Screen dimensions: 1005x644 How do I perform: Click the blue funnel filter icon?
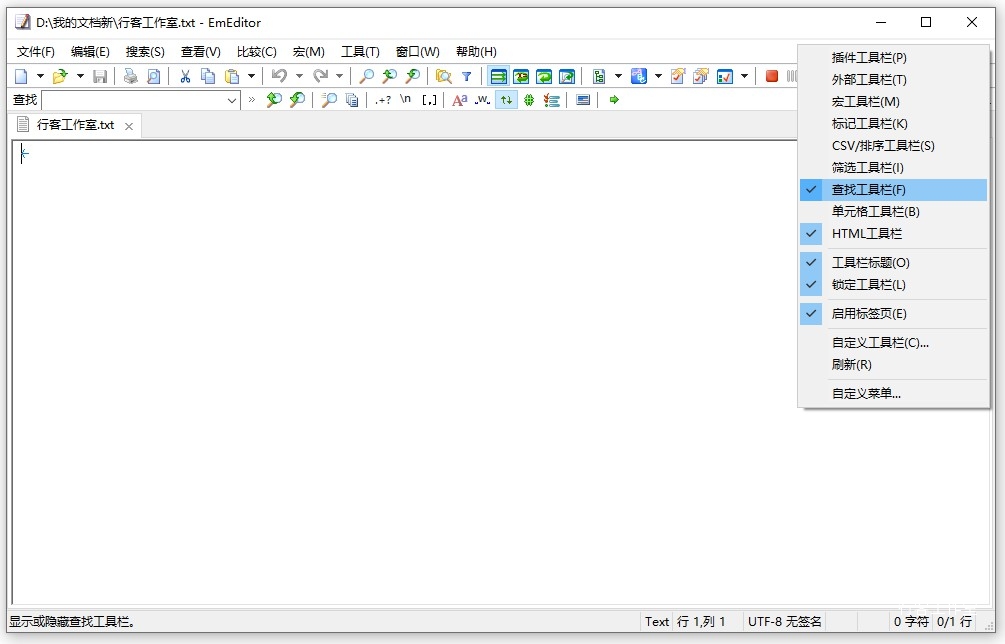point(467,77)
